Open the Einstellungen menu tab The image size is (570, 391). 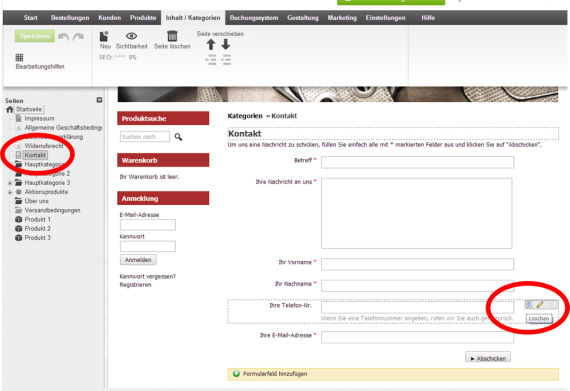tap(385, 18)
